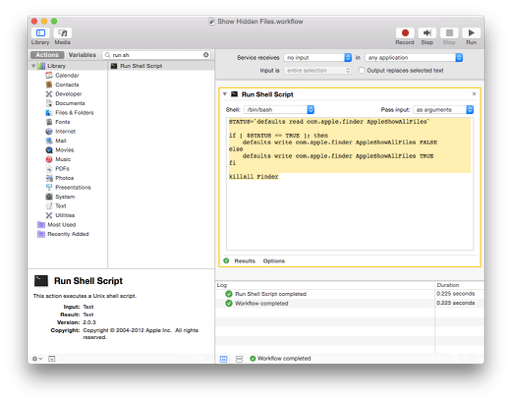Enable Output replaces selected text checkbox
The height and width of the screenshot is (403, 512).
point(361,71)
